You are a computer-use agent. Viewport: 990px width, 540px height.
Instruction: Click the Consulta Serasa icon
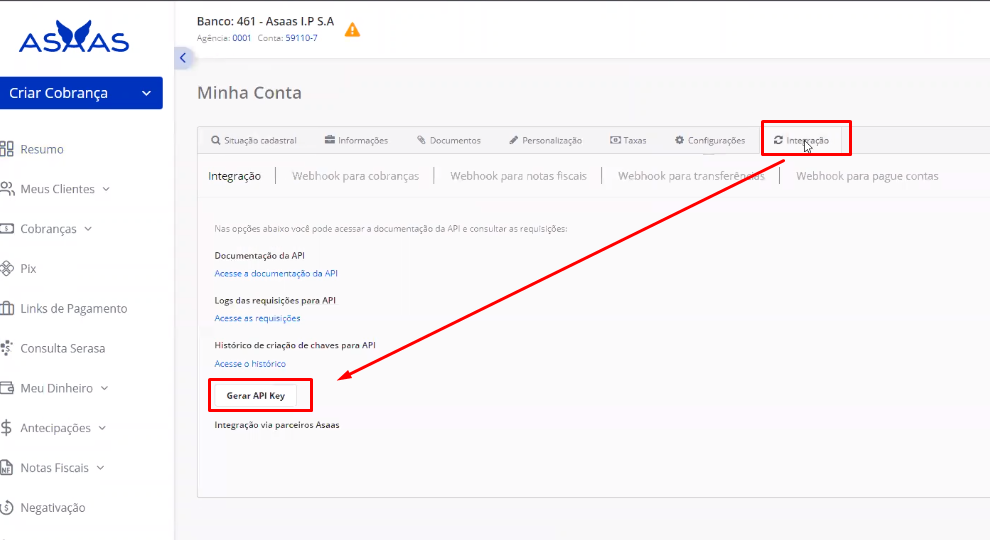[7, 348]
